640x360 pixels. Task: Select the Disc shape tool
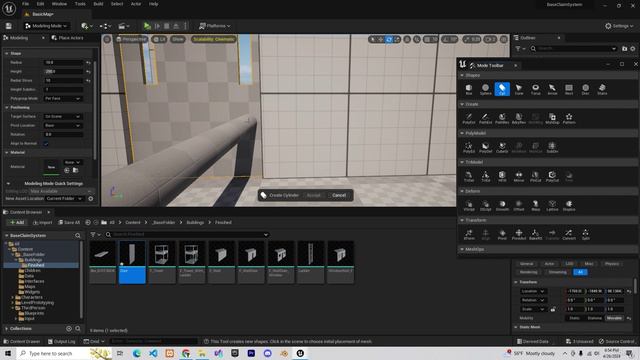586,89
